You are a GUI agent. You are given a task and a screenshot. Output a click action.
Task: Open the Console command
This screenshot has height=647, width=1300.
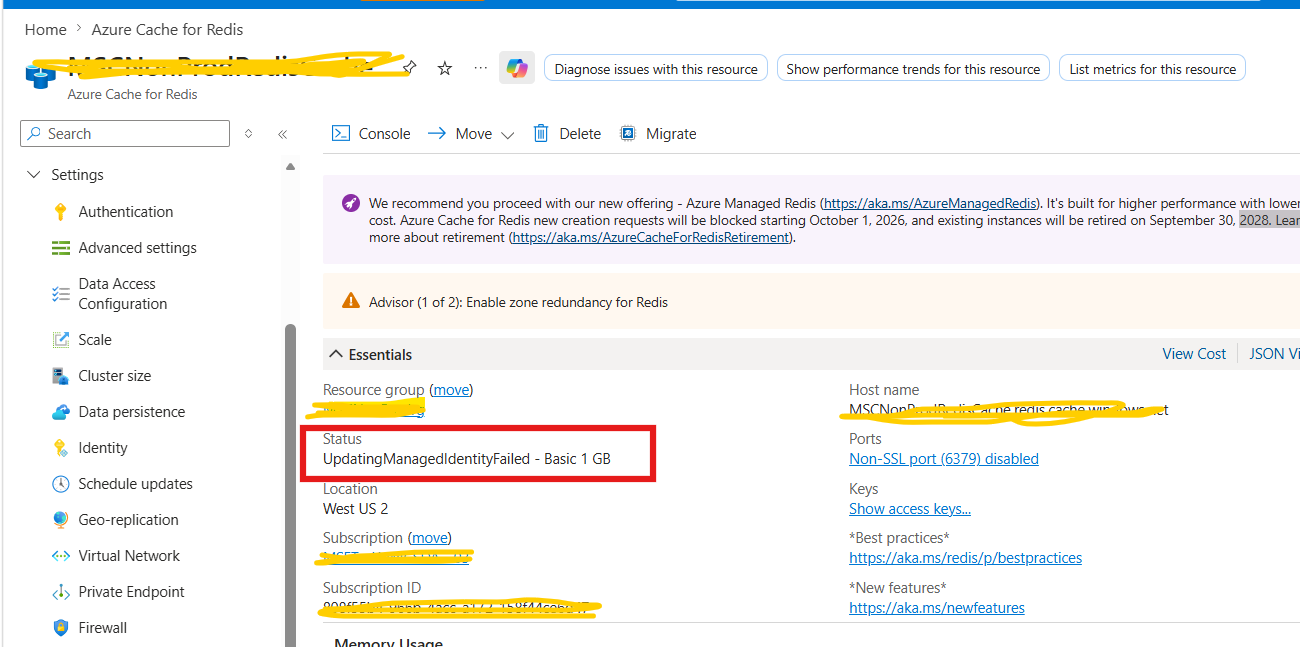click(372, 133)
